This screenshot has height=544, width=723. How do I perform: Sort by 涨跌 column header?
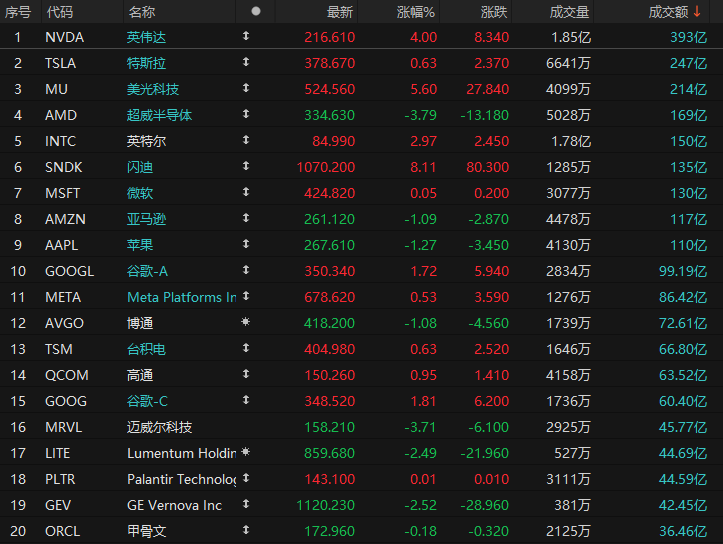[494, 12]
